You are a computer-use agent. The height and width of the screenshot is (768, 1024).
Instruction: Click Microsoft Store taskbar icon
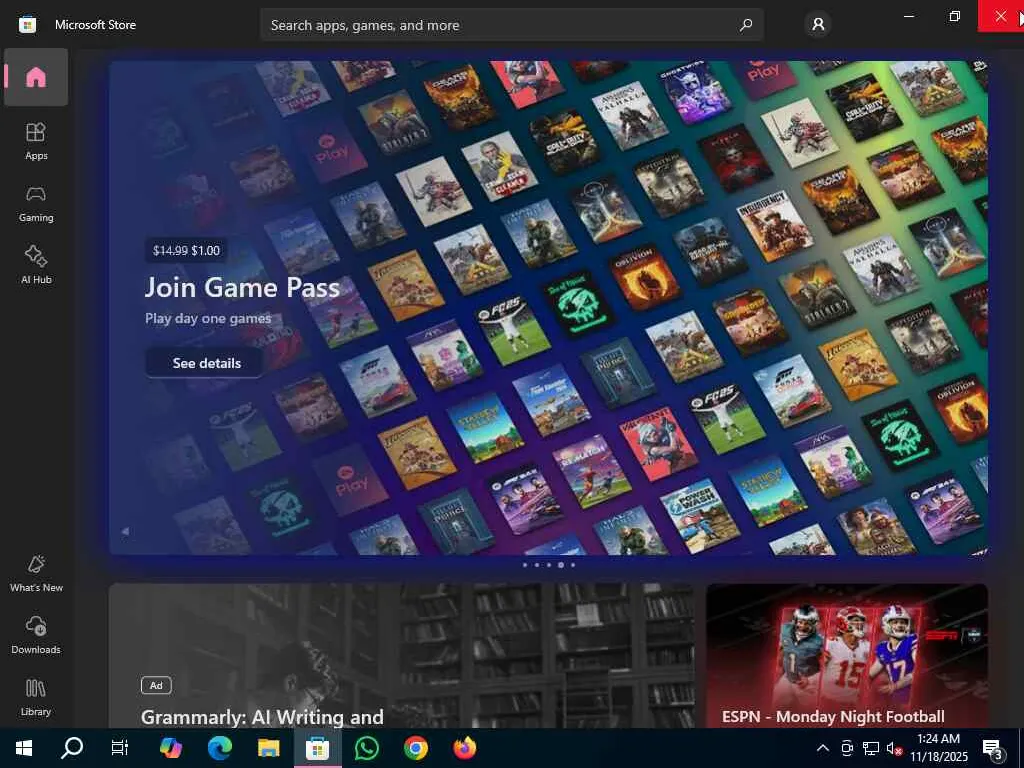click(x=317, y=748)
